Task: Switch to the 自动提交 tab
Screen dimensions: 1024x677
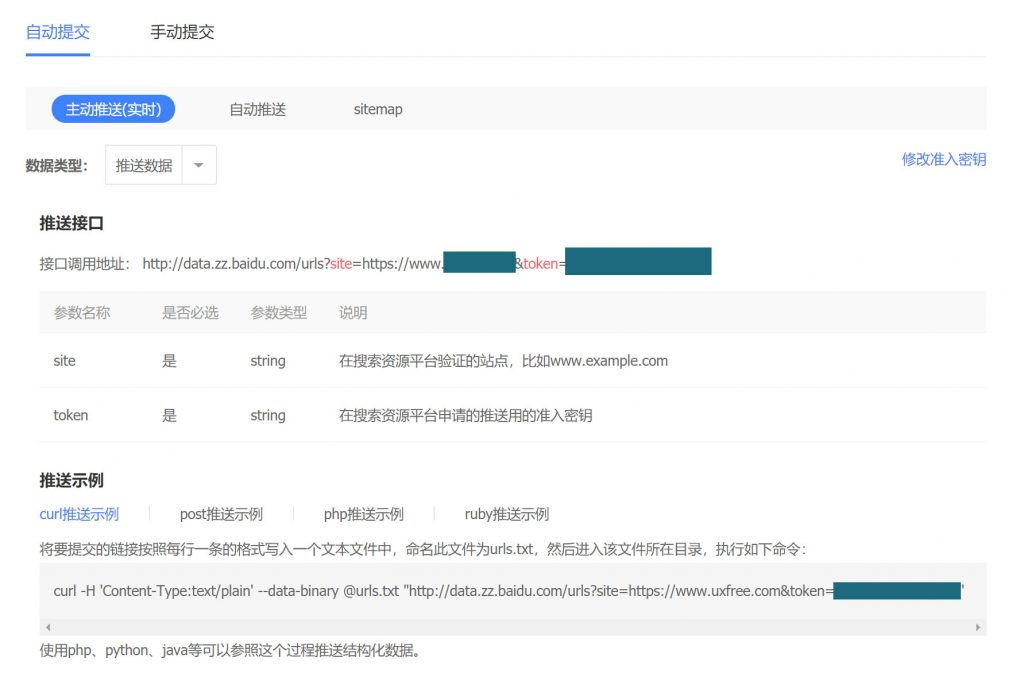Action: coord(57,32)
